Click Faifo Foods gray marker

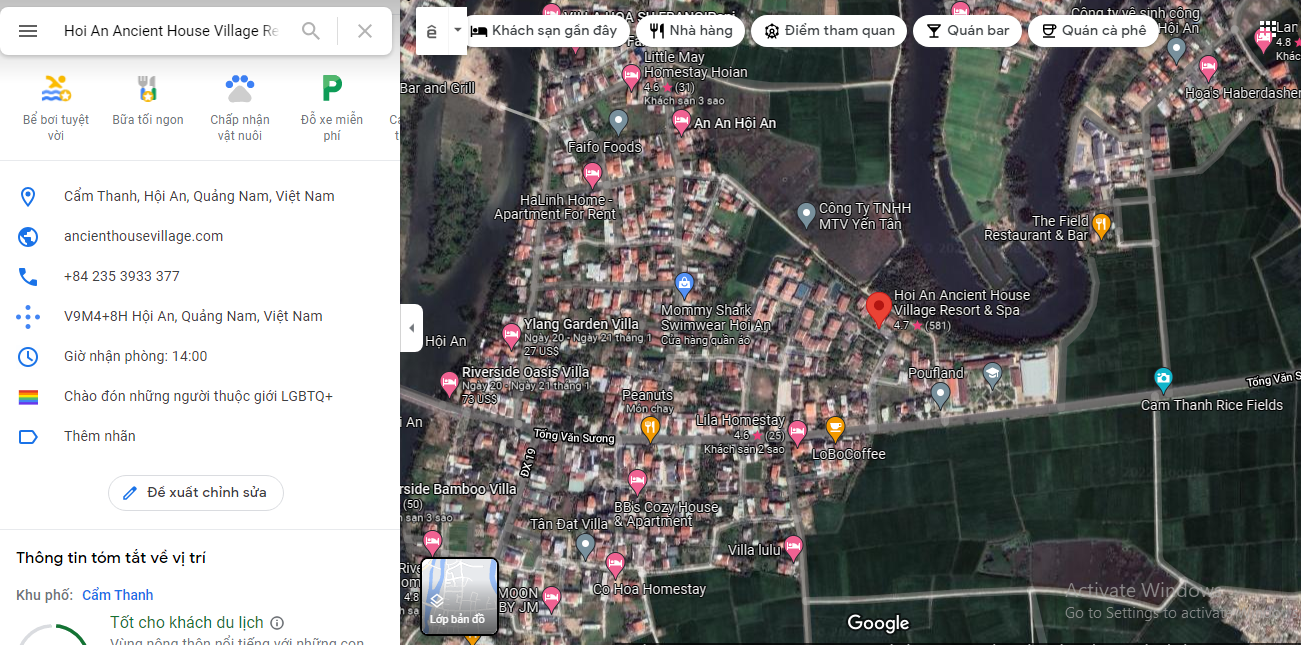pyautogui.click(x=618, y=123)
